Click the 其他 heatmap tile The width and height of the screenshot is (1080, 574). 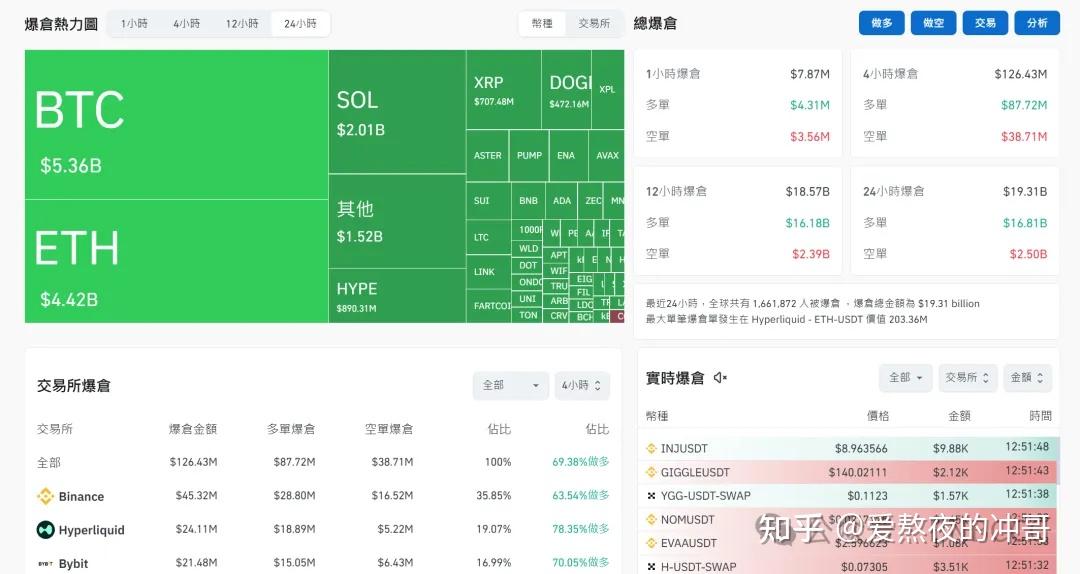pyautogui.click(x=397, y=221)
